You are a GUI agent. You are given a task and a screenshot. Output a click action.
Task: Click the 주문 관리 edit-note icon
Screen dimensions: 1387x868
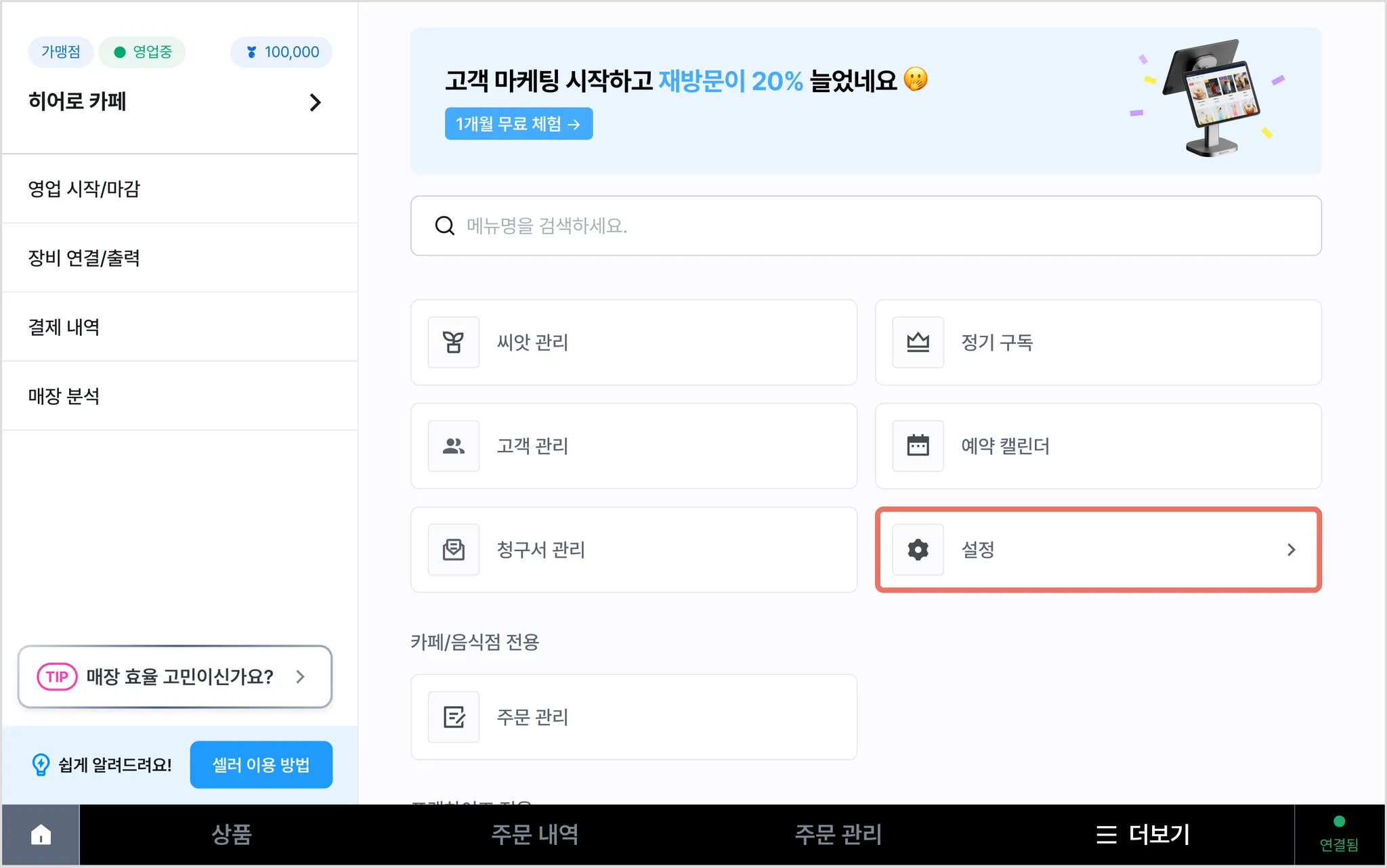453,717
